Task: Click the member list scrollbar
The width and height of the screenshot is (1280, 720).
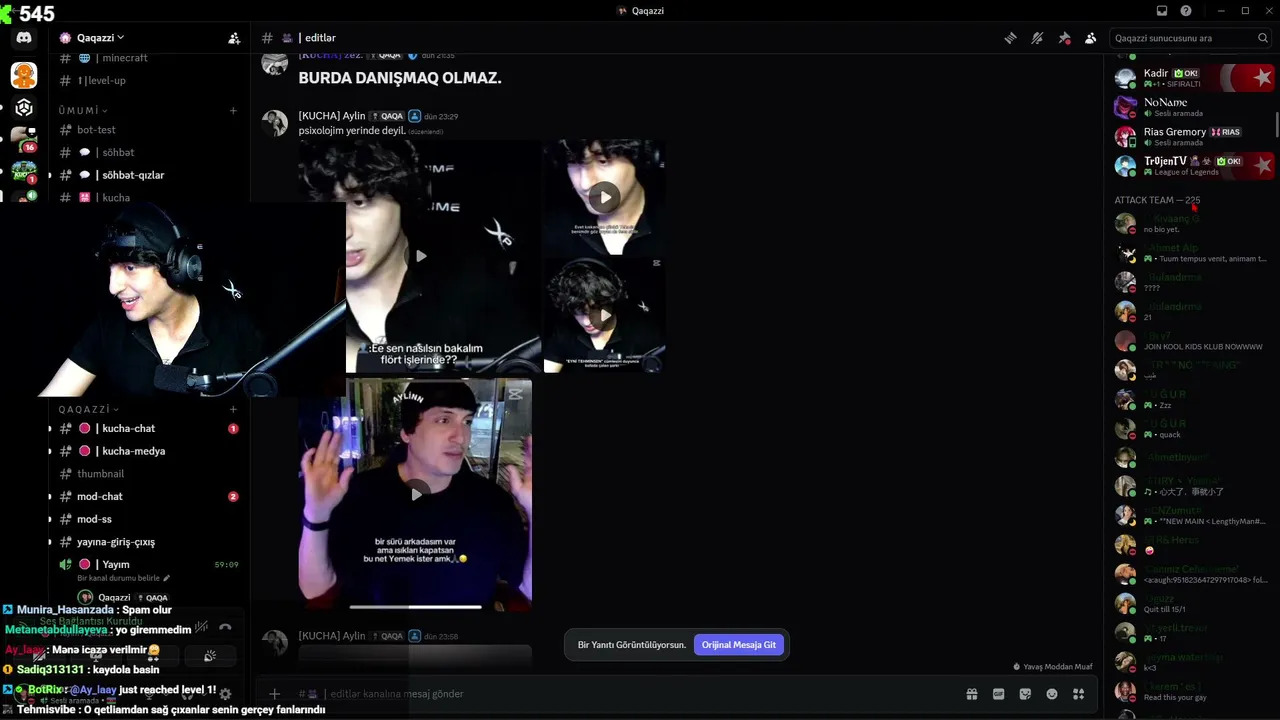Action: [x=1277, y=125]
